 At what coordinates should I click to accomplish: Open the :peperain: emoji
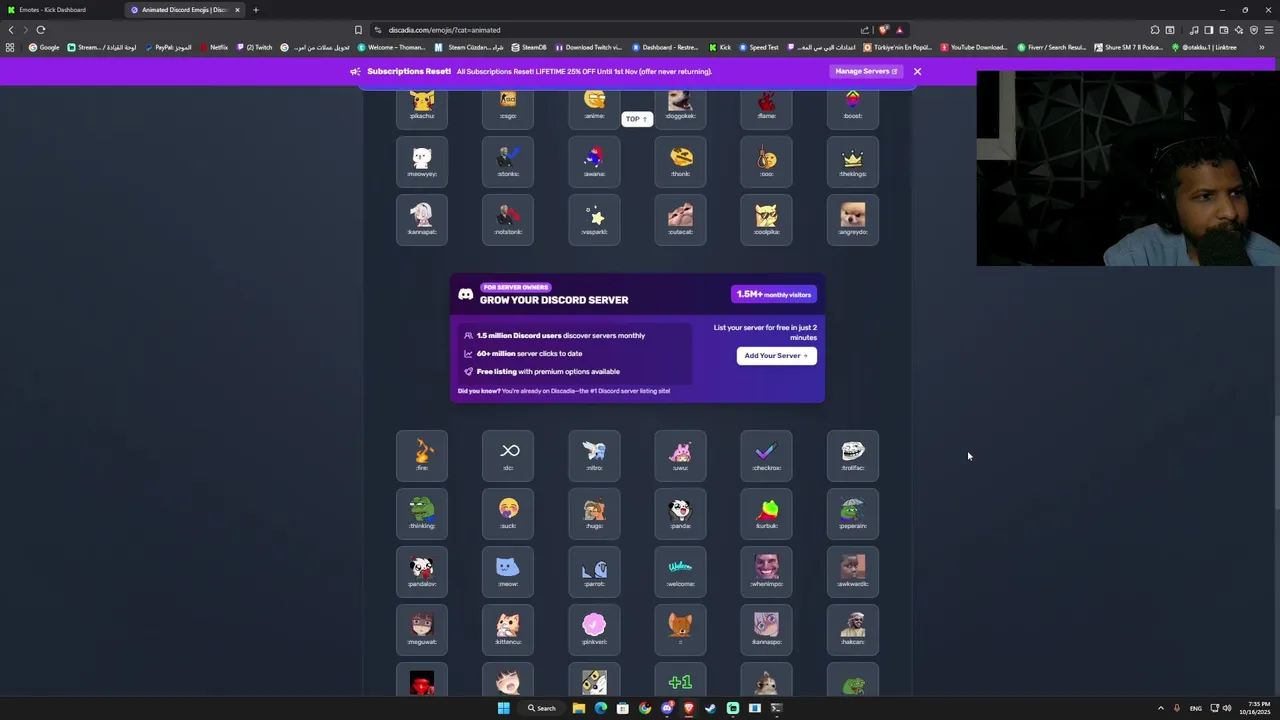[852, 514]
